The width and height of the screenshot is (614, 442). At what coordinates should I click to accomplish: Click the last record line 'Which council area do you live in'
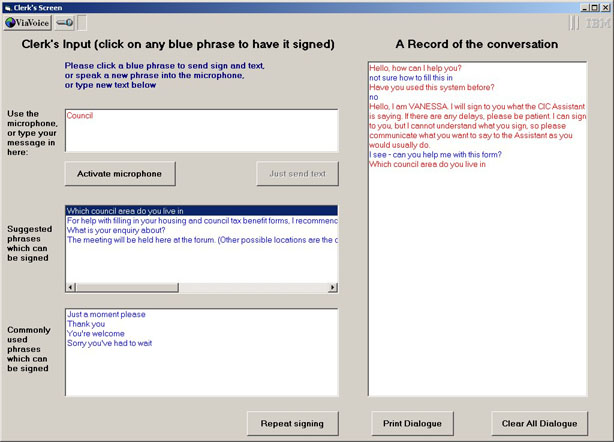coord(427,164)
